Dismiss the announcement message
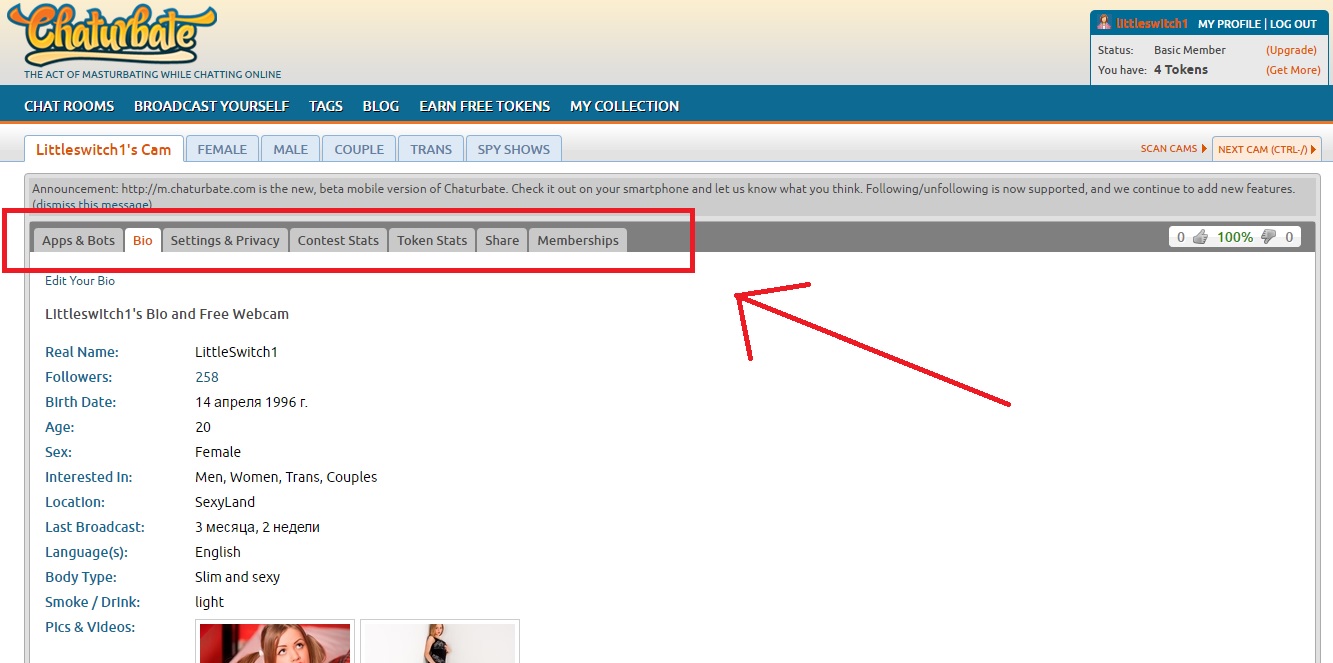The width and height of the screenshot is (1333, 663). click(x=92, y=204)
